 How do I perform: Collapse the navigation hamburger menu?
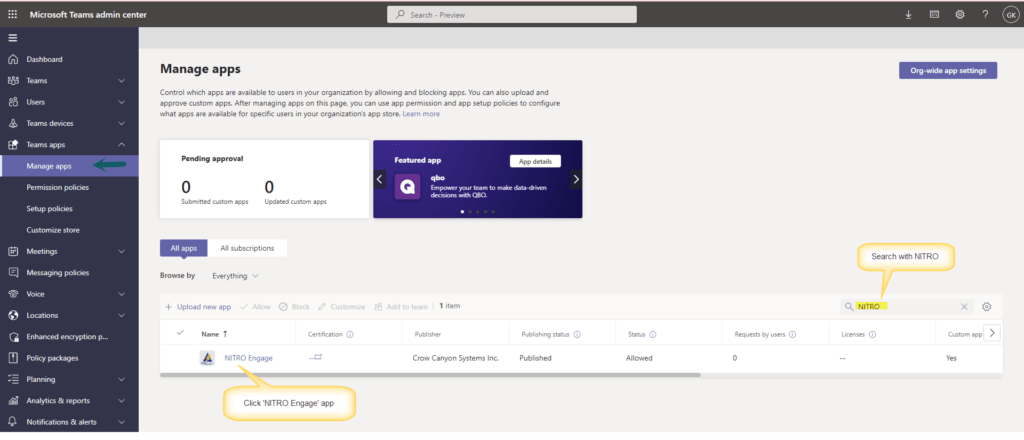pyautogui.click(x=12, y=37)
